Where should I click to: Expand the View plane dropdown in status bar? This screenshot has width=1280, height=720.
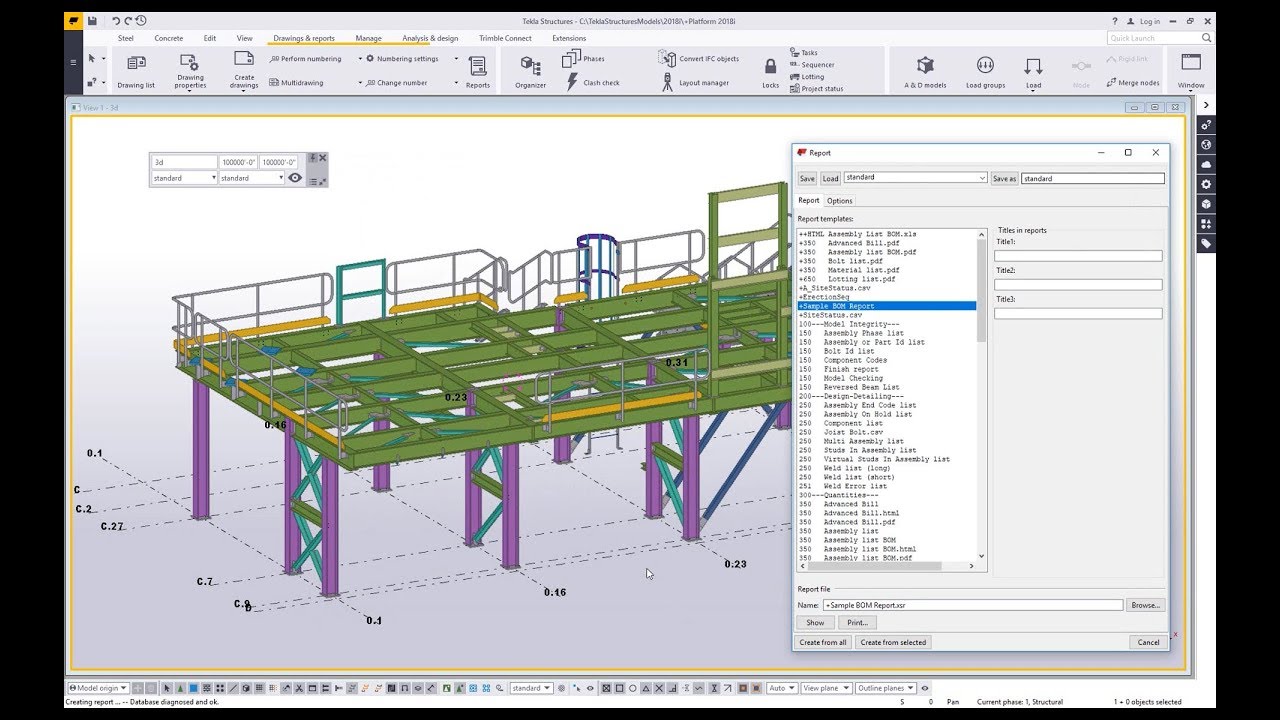pos(846,688)
